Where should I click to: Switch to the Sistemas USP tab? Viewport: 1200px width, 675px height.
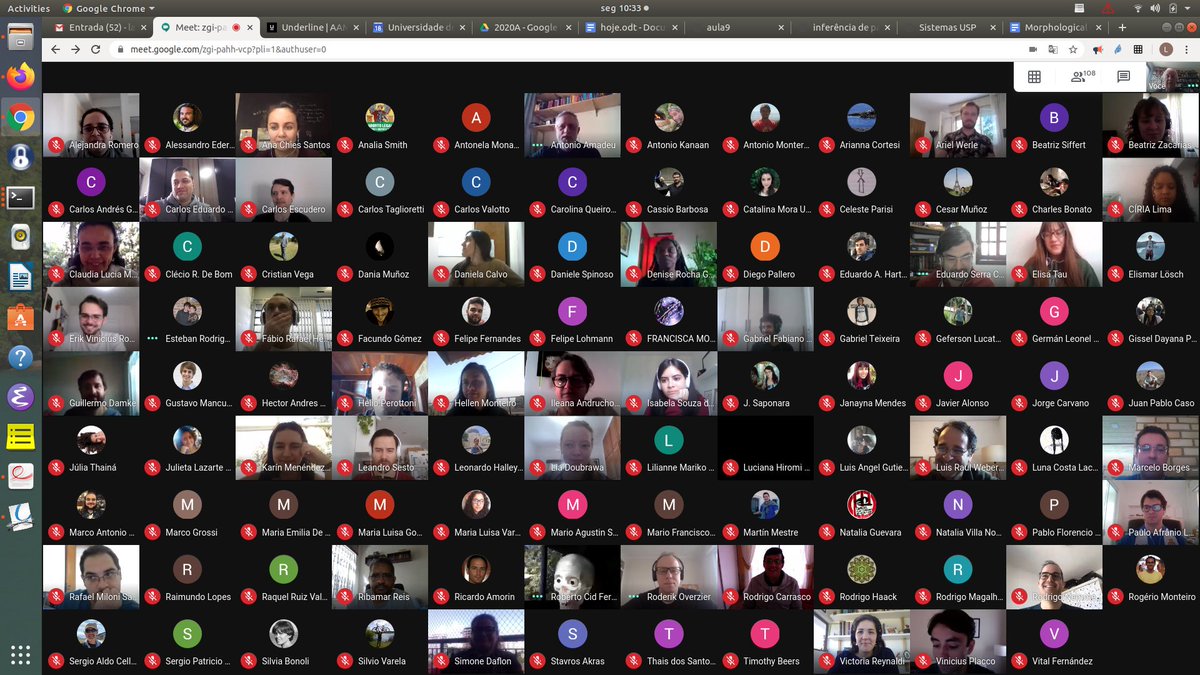947,27
